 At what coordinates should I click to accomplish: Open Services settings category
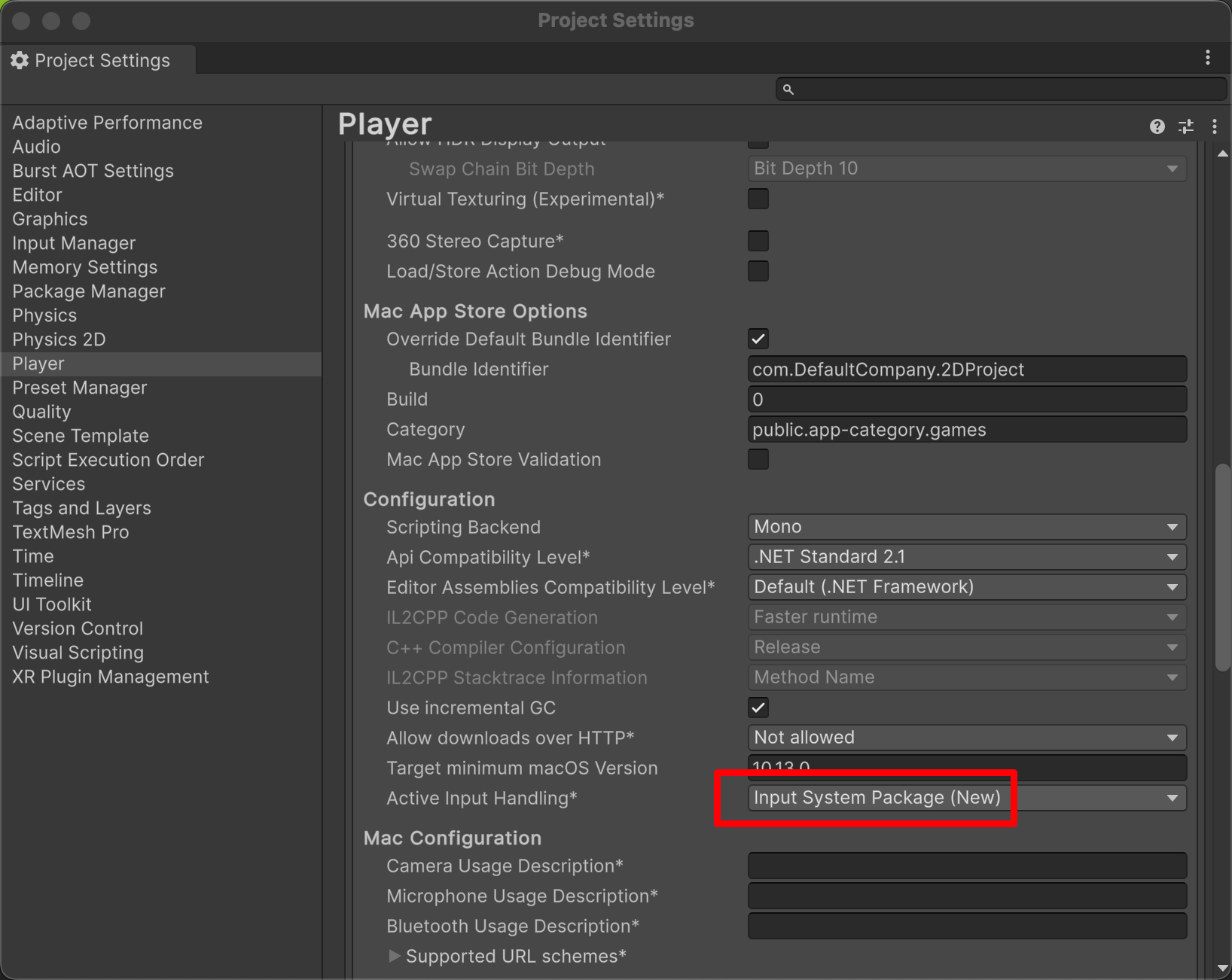pos(49,484)
